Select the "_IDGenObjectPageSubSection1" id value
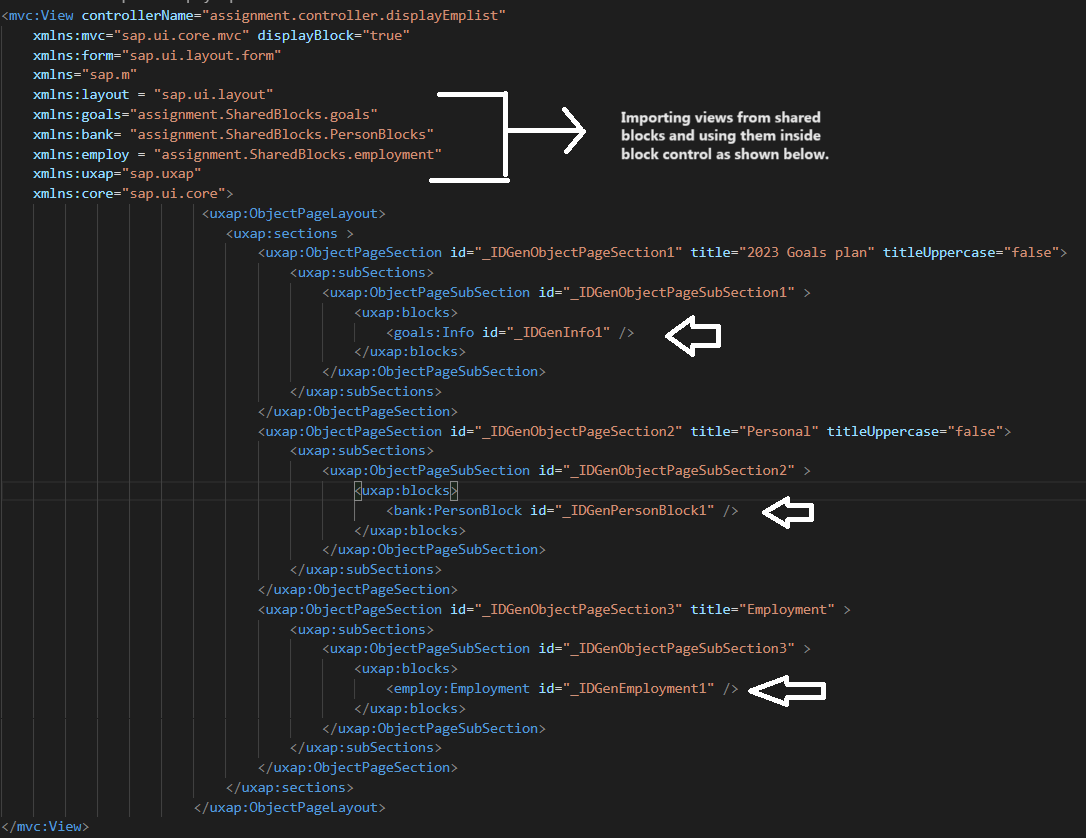 pyautogui.click(x=679, y=293)
